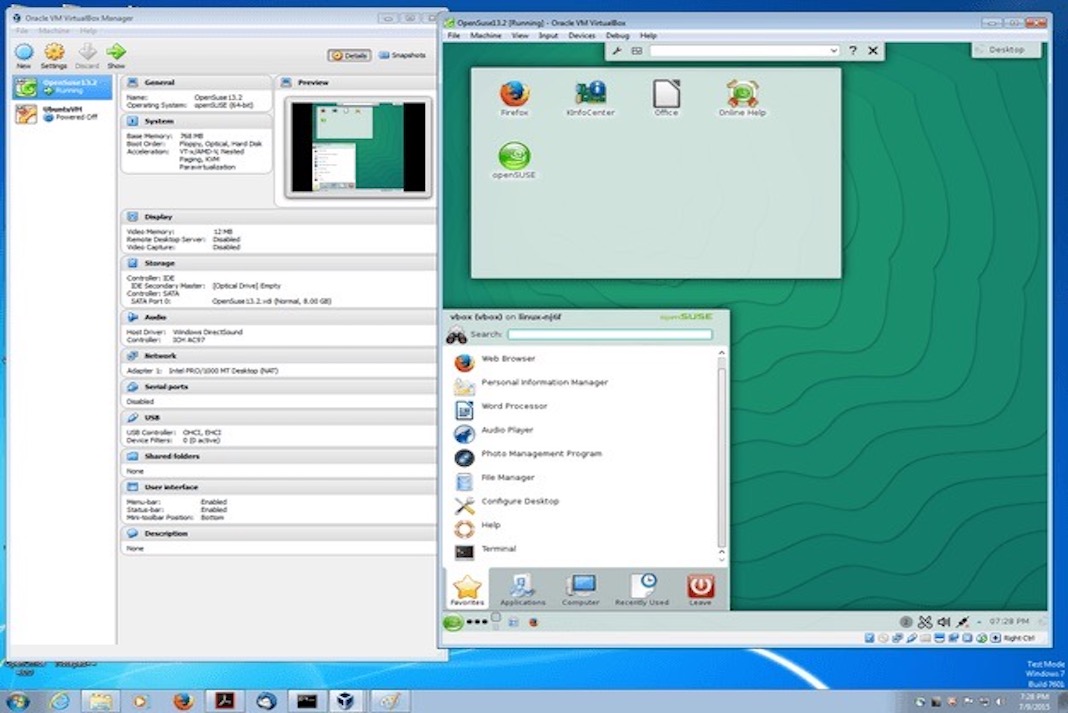Open the Devices menu in the VM window
The width and height of the screenshot is (1068, 713).
tap(584, 35)
